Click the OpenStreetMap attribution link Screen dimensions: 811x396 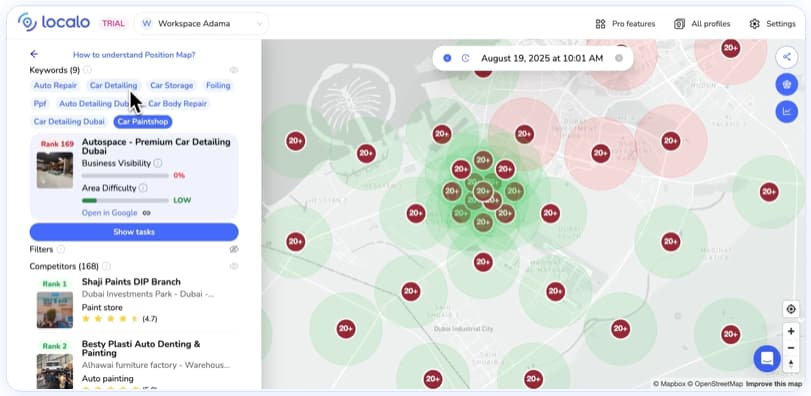coord(715,384)
